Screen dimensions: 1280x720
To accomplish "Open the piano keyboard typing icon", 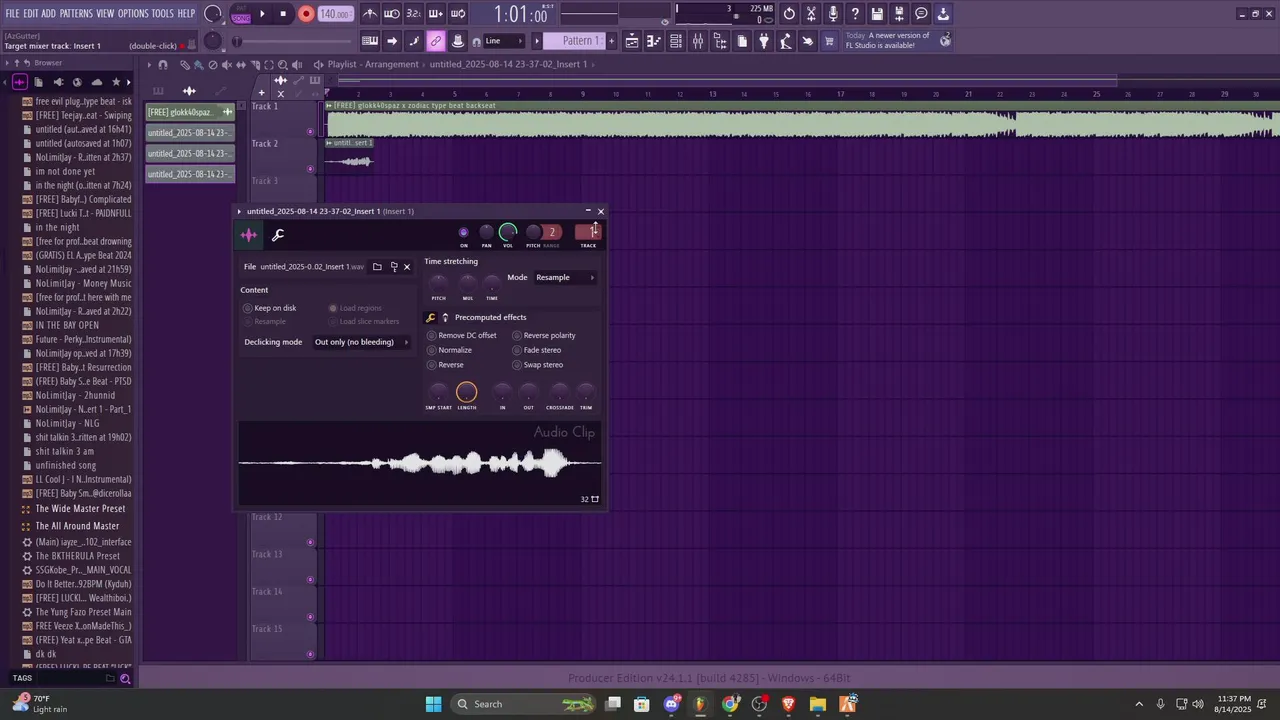I will tap(370, 41).
